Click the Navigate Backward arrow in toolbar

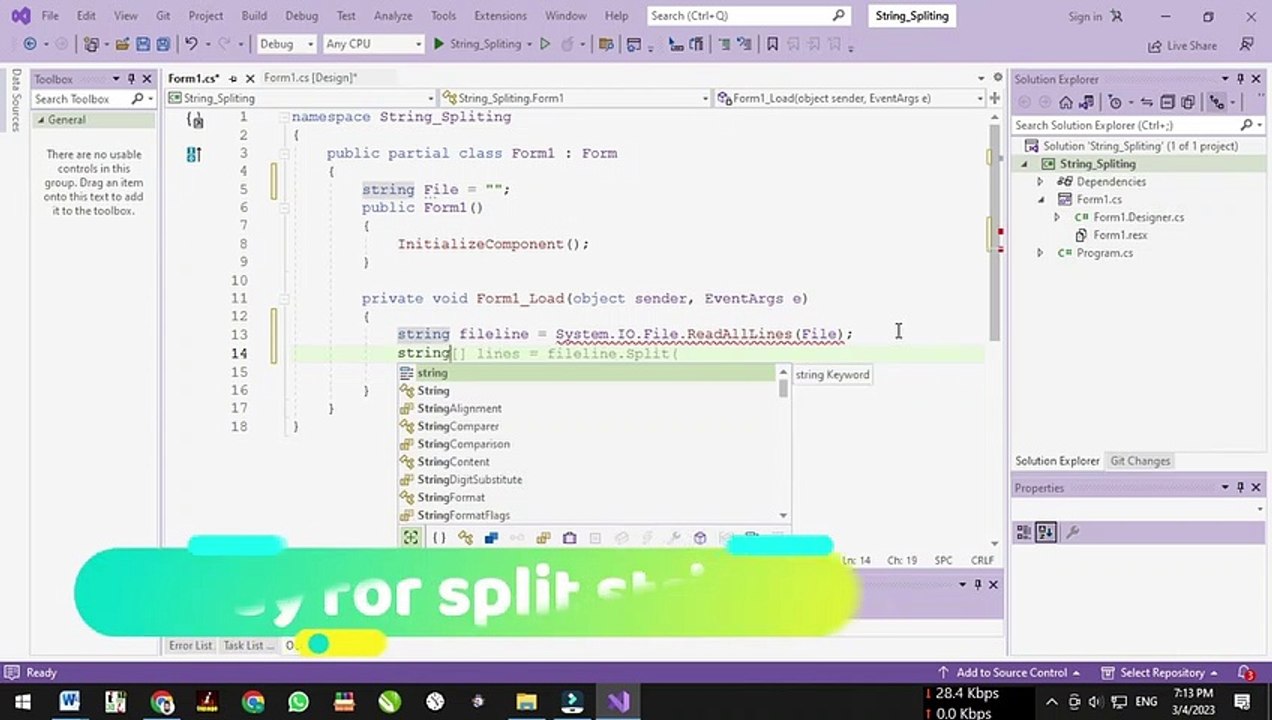pyautogui.click(x=30, y=44)
